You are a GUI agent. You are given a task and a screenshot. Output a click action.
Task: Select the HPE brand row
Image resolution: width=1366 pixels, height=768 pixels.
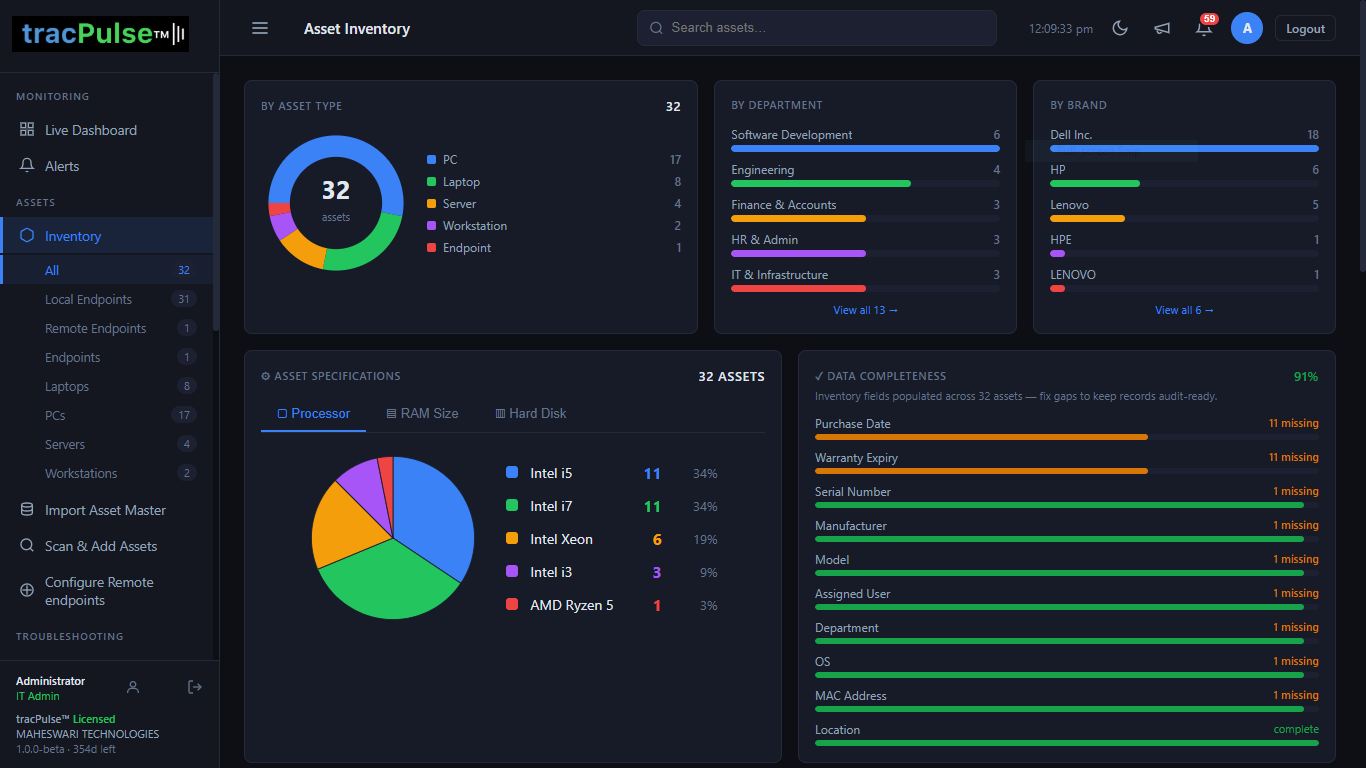pos(1184,244)
